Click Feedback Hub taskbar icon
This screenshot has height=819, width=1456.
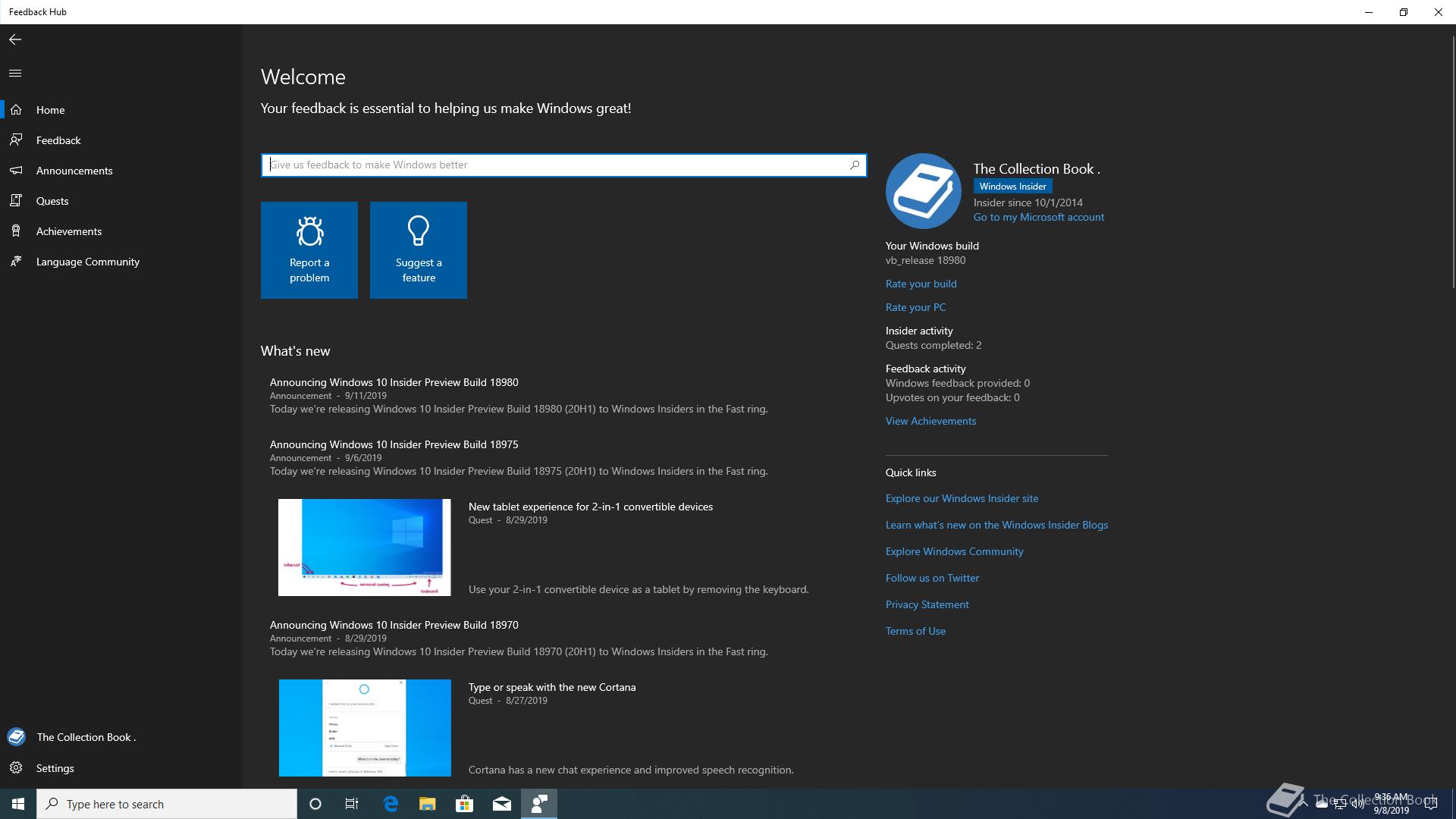pos(539,804)
